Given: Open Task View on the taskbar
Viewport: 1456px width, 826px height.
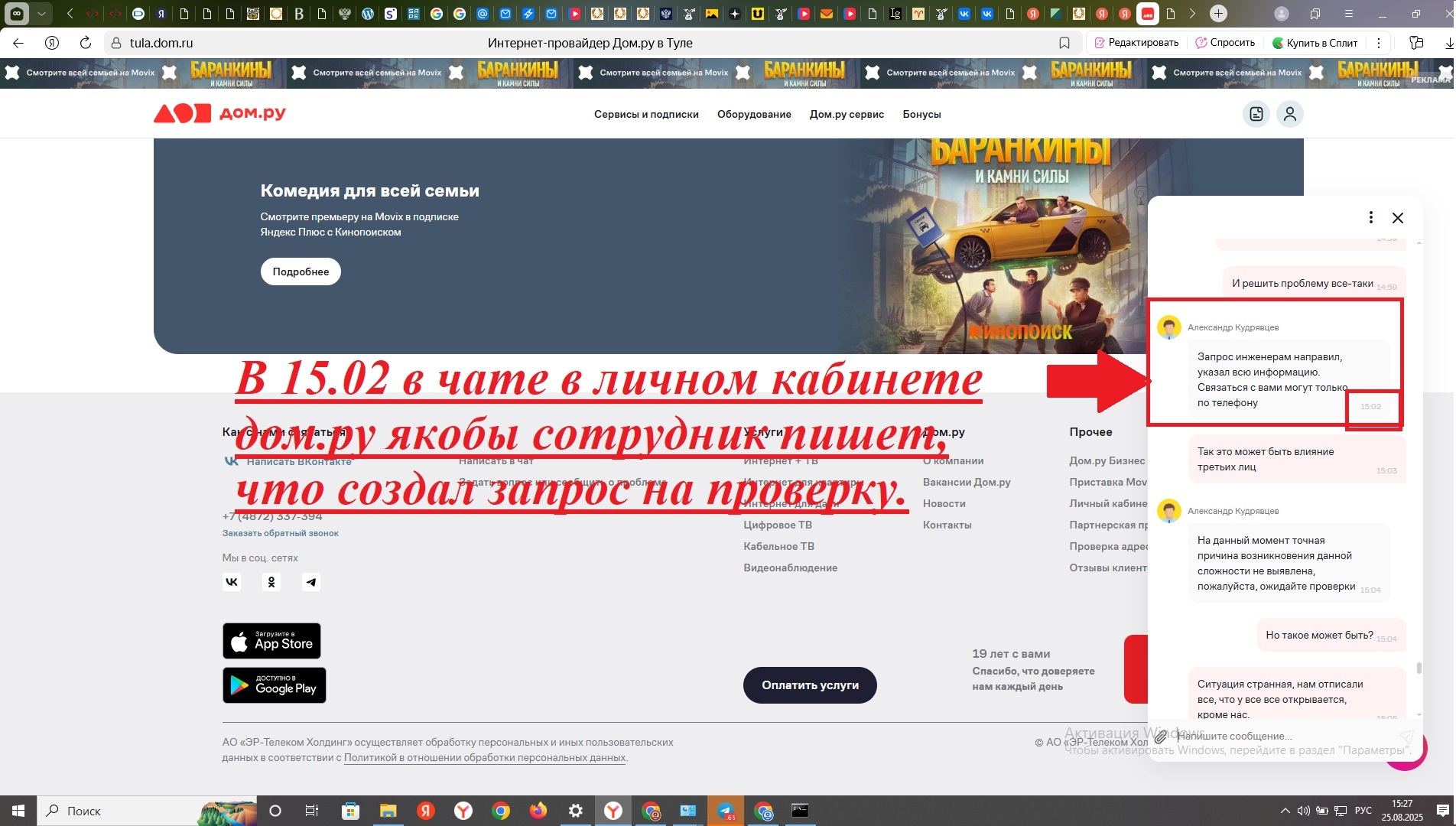Looking at the screenshot, I should click(311, 811).
